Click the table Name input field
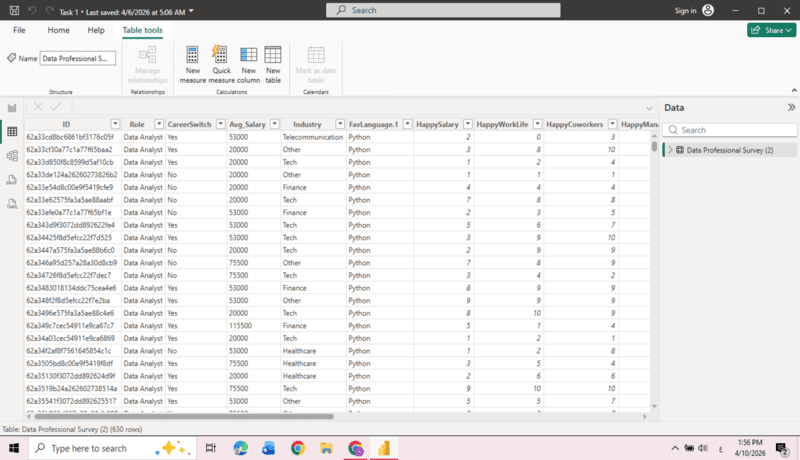The height and width of the screenshot is (460, 800). (x=78, y=59)
